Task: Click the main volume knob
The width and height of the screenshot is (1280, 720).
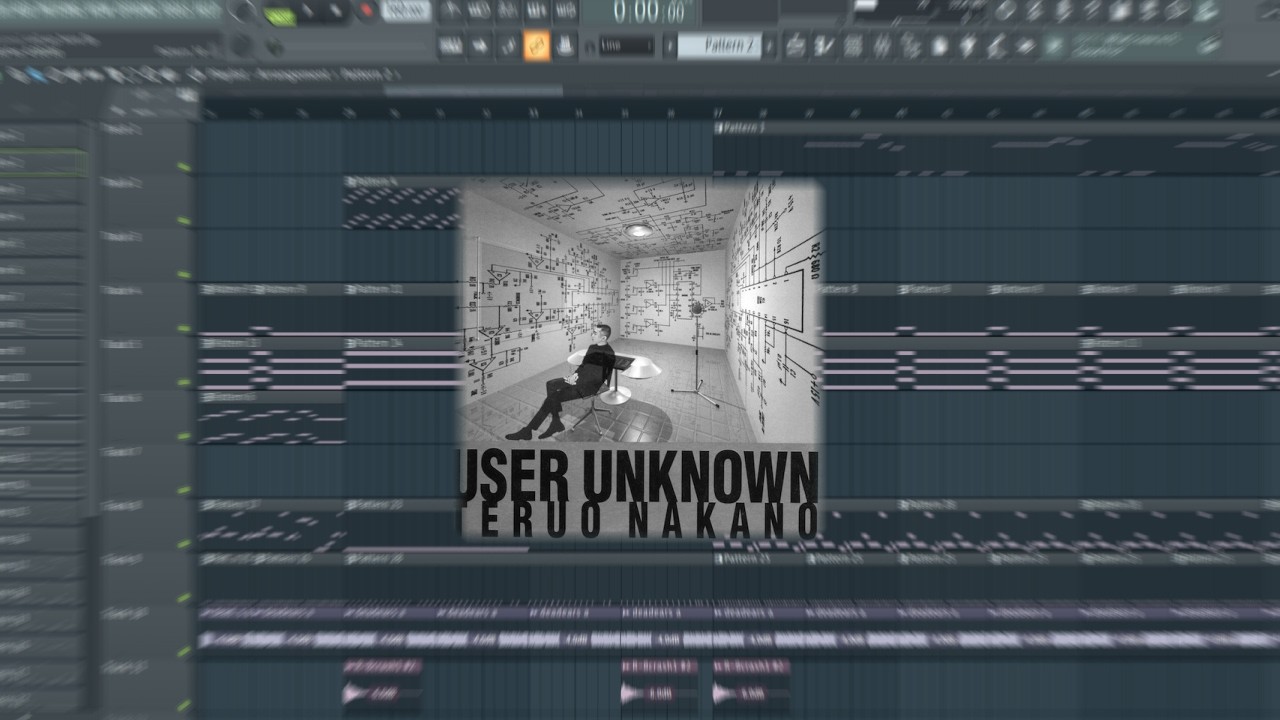Action: tap(242, 11)
